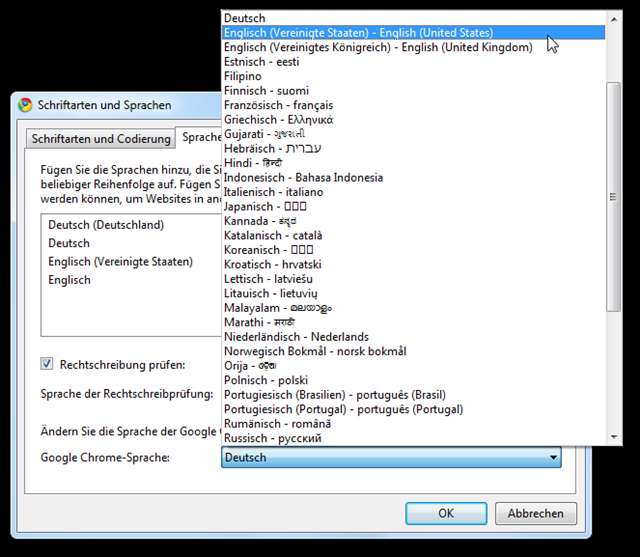Select Finnisch - suomi option
This screenshot has width=640, height=557.
(413, 91)
